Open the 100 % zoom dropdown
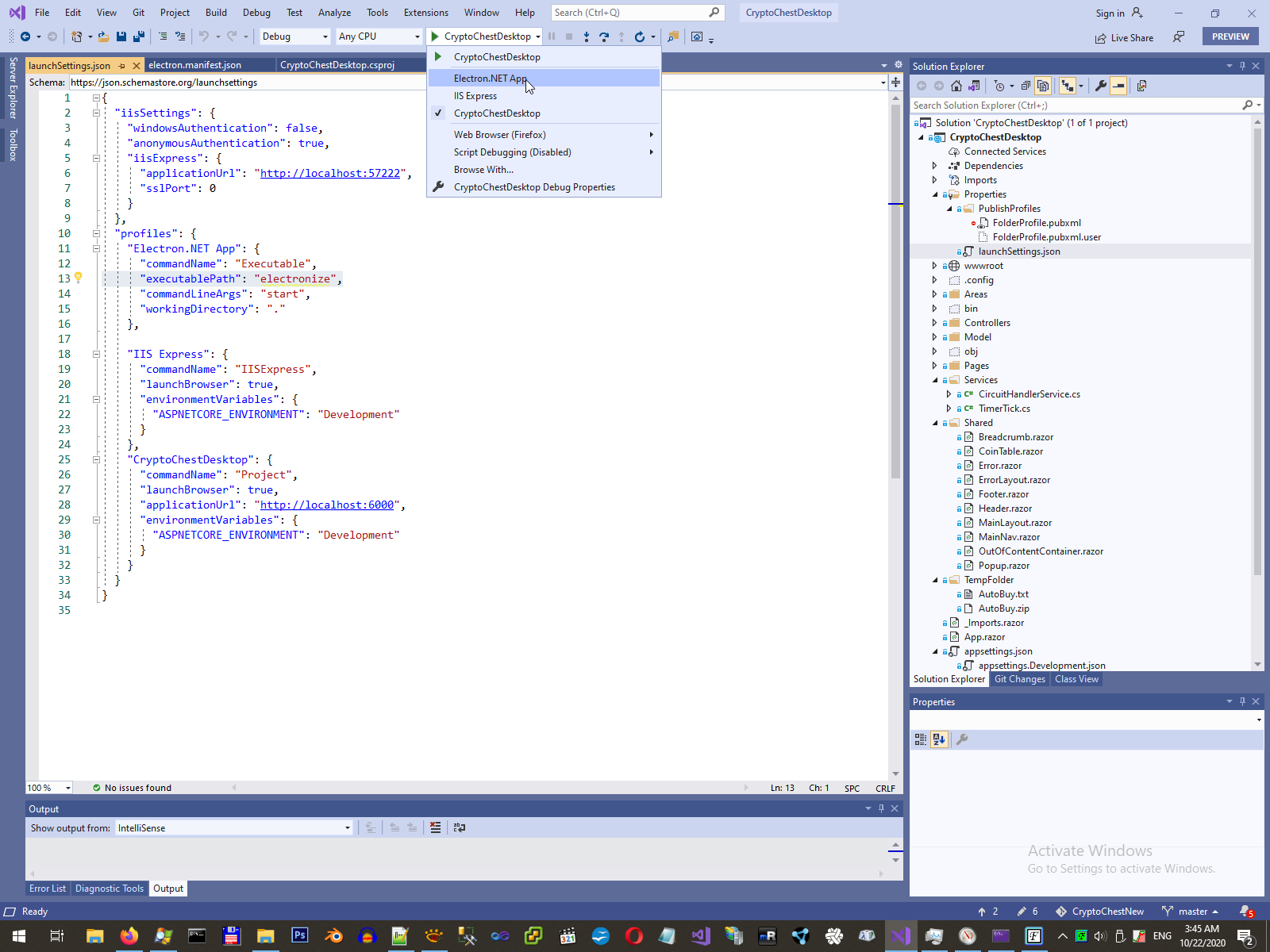1270x952 pixels. tap(49, 788)
